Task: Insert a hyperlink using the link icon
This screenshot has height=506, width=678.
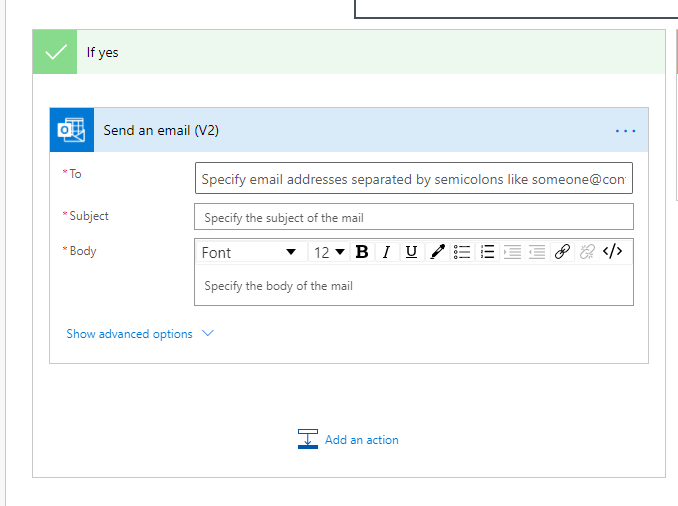Action: coord(562,252)
